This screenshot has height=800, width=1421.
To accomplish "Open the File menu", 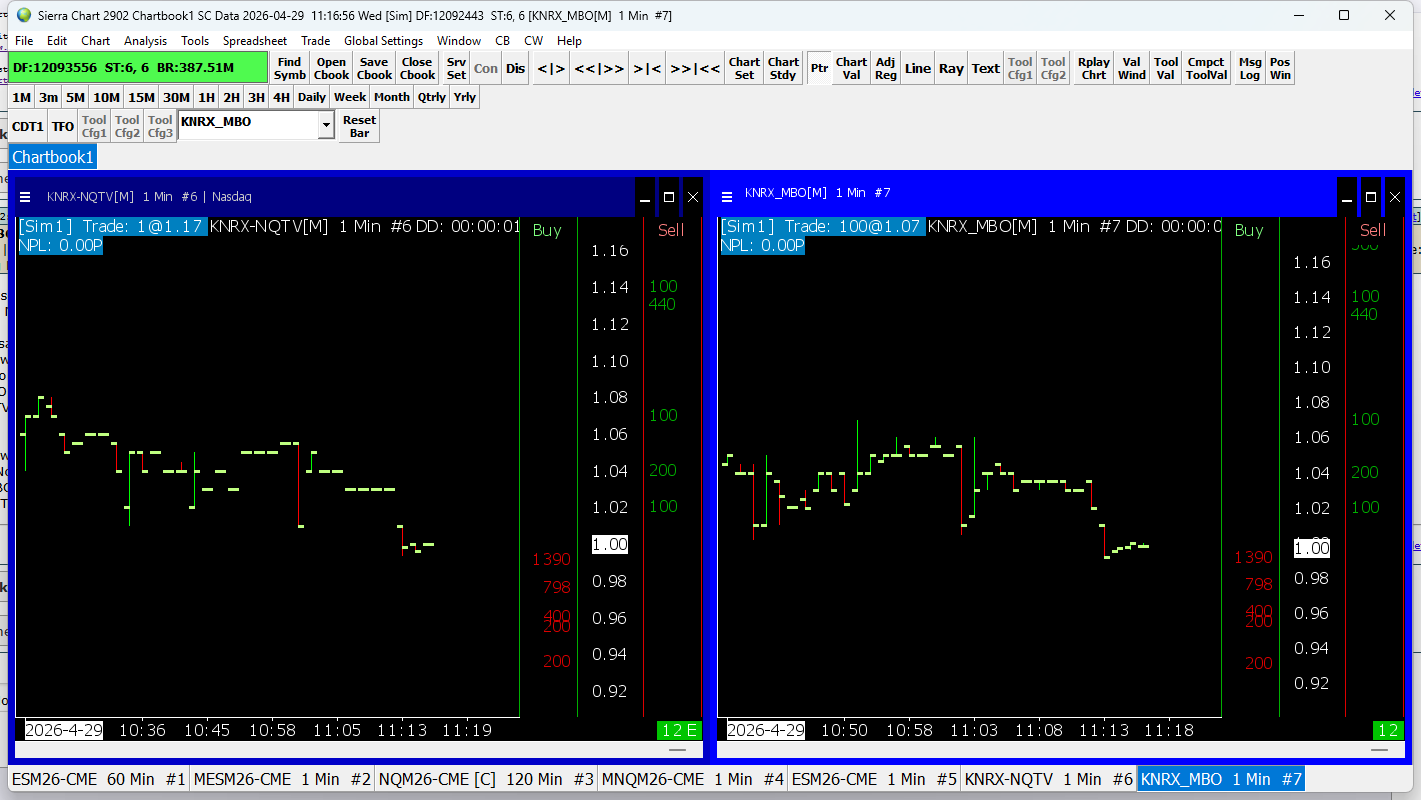I will coord(24,41).
